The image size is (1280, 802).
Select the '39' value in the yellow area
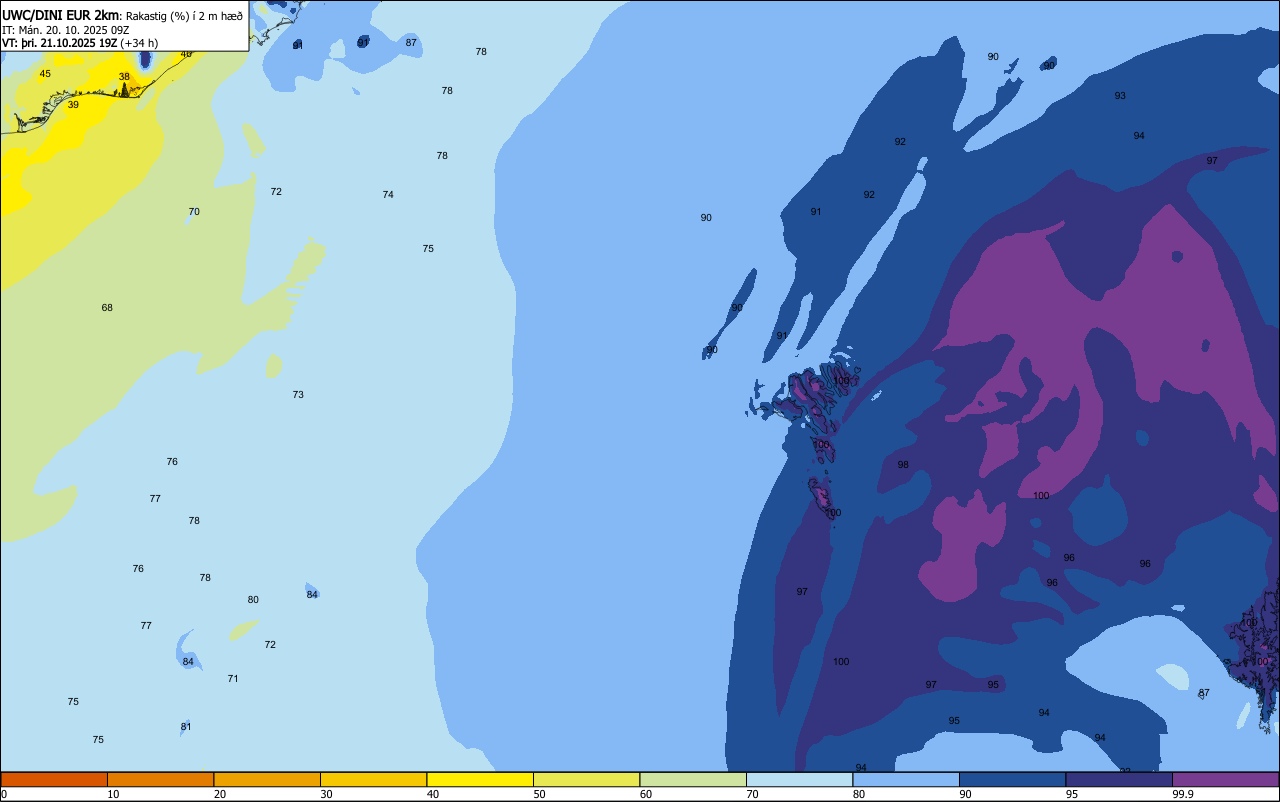(x=73, y=105)
